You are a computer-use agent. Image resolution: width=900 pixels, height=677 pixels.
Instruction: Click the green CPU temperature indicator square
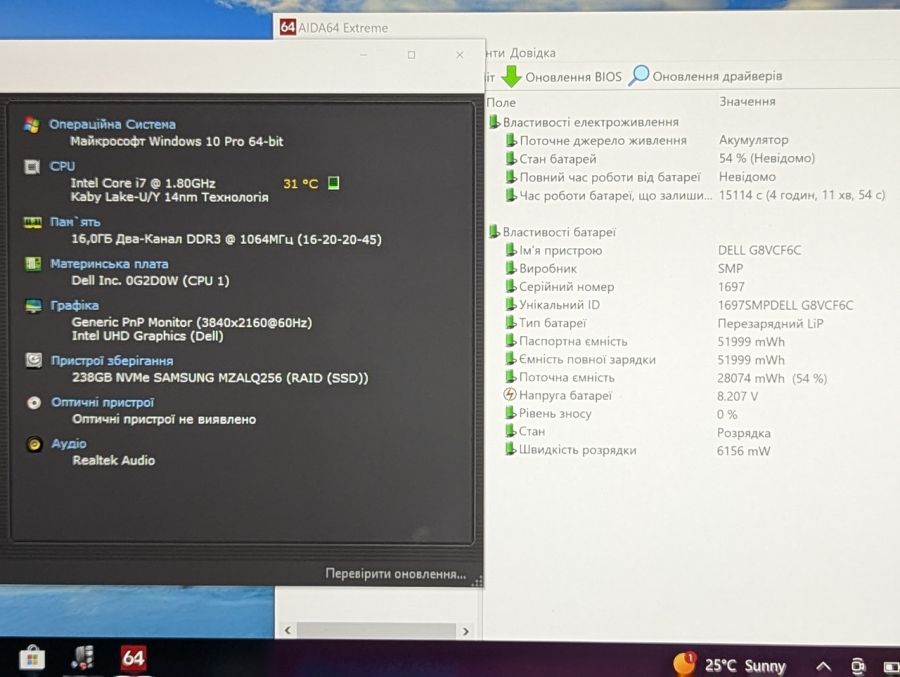[333, 183]
